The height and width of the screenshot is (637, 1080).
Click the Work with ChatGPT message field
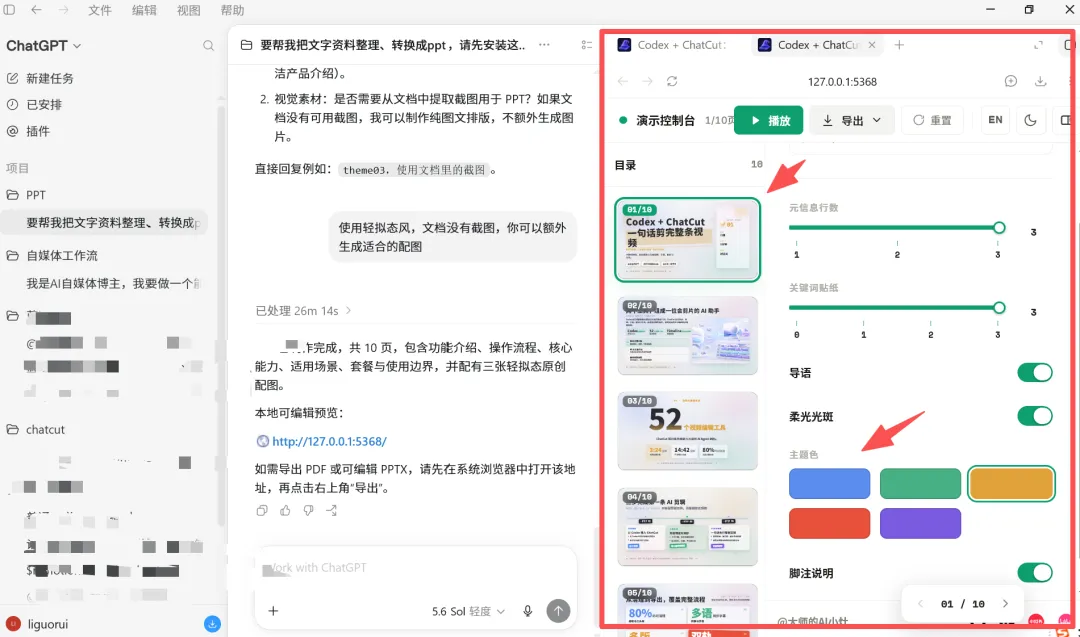pos(415,568)
